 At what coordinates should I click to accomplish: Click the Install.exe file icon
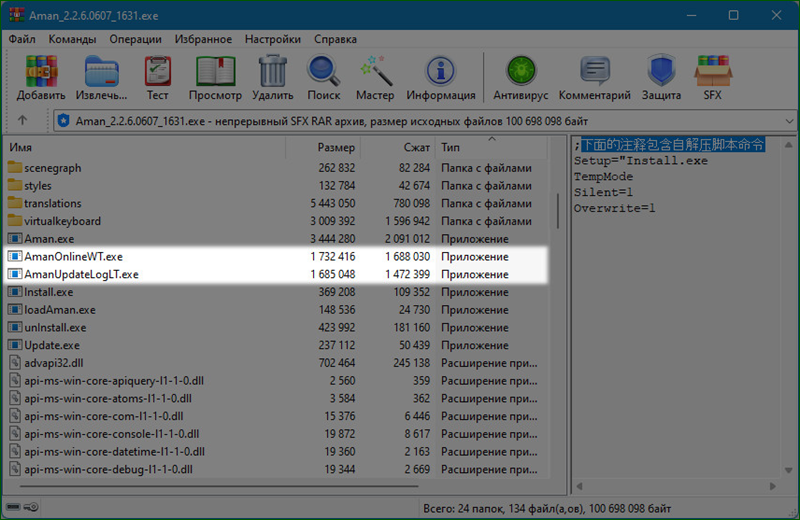[x=15, y=292]
